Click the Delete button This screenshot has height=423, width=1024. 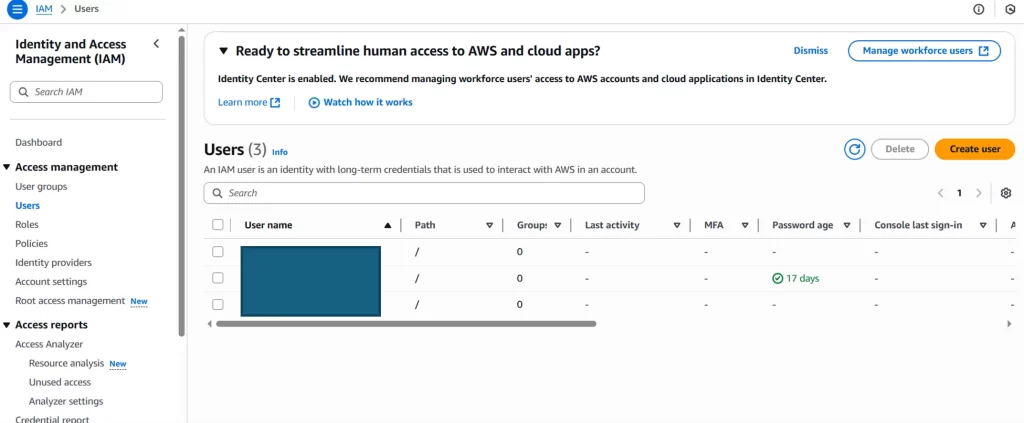click(900, 149)
